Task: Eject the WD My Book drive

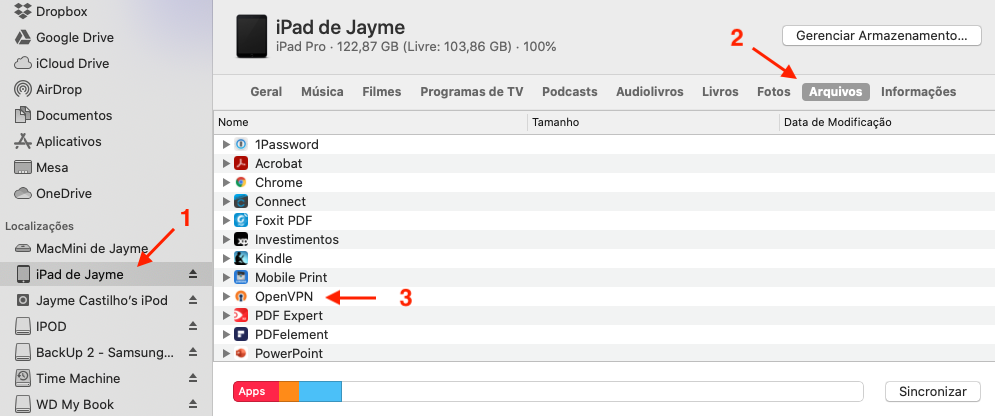Action: click(193, 405)
